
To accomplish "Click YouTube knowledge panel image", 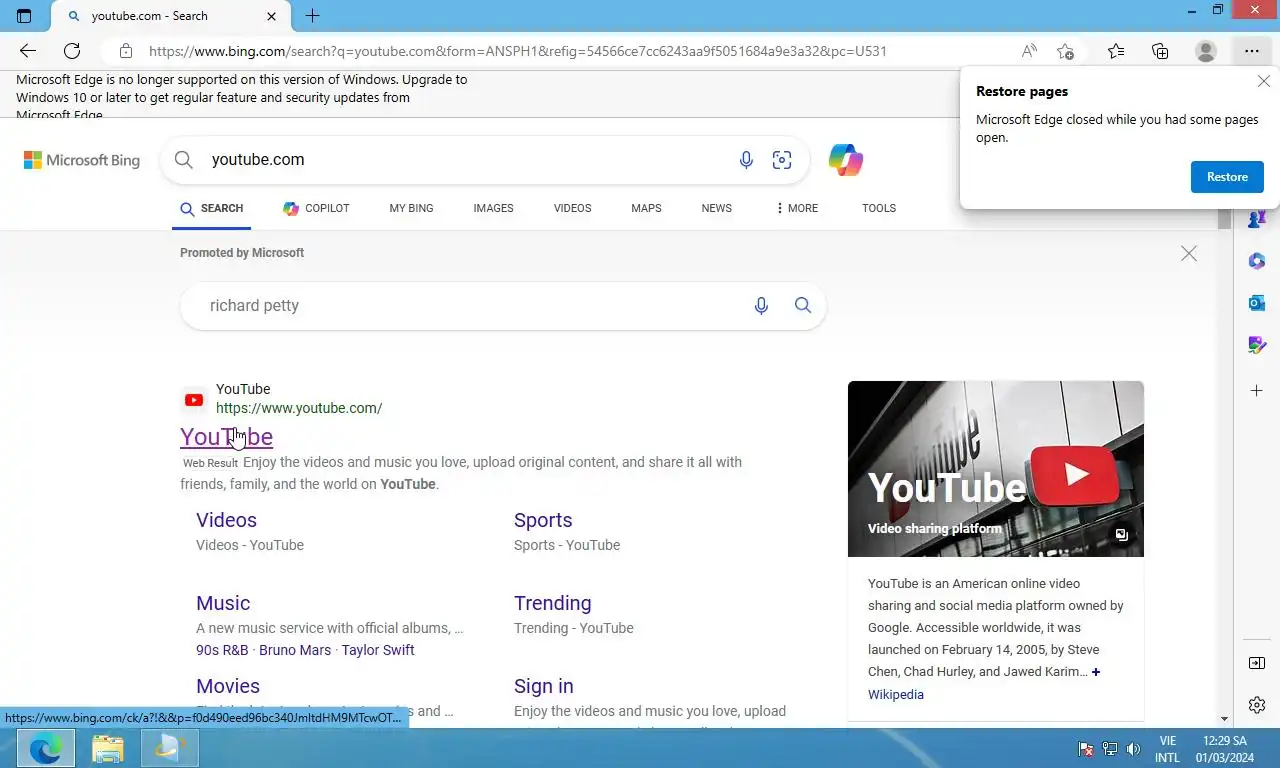I will point(996,469).
